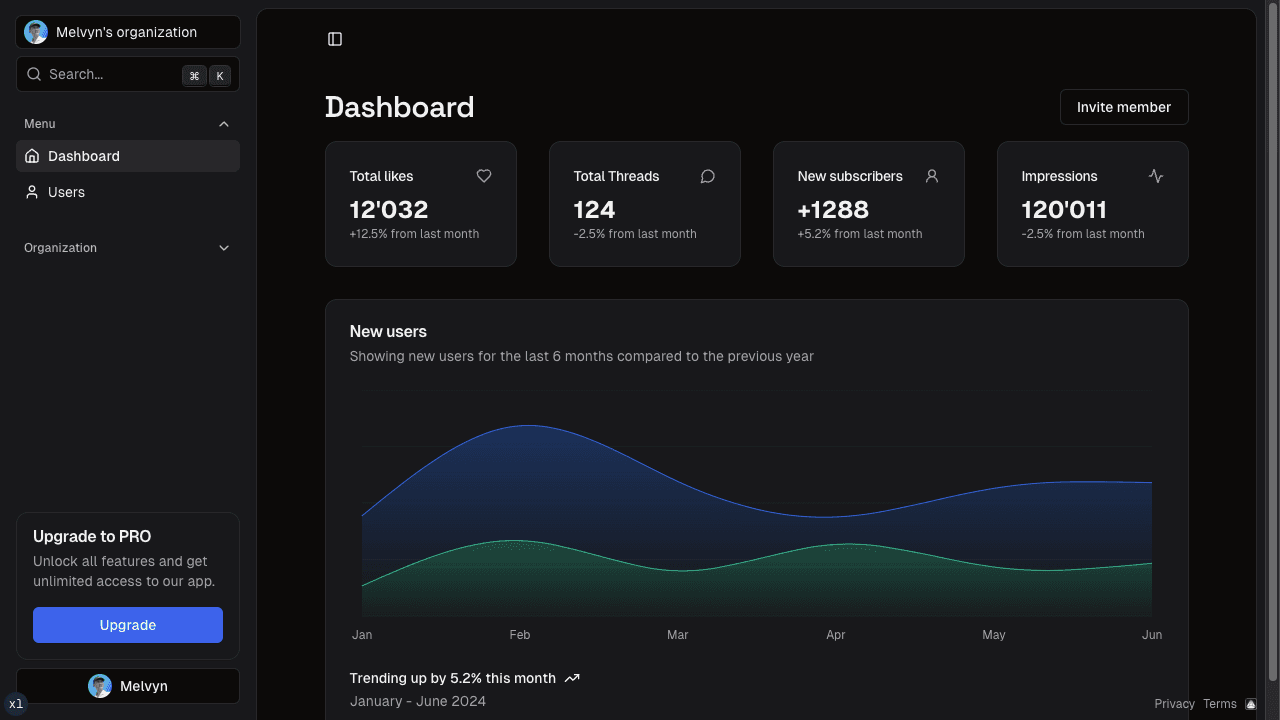Toggle the sidebar collapse icon
This screenshot has width=1280, height=720.
[x=334, y=39]
